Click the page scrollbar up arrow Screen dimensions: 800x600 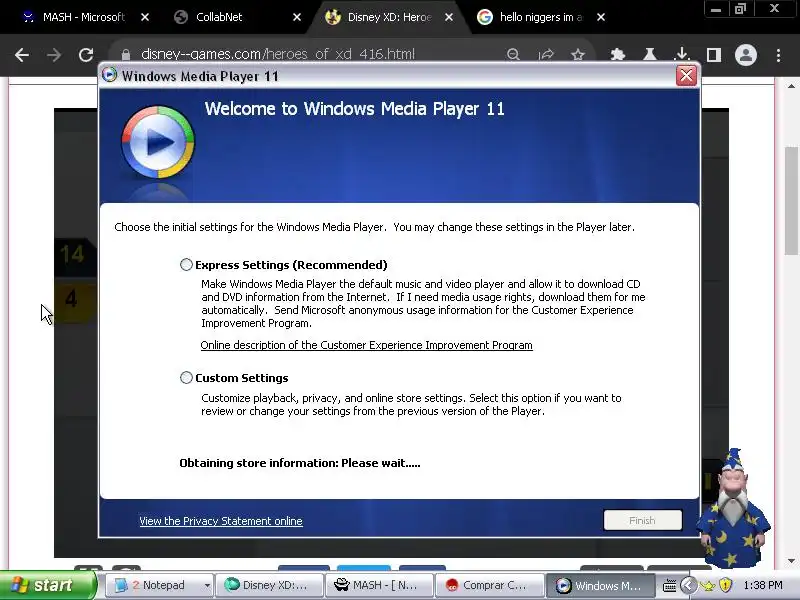pyautogui.click(x=791, y=86)
